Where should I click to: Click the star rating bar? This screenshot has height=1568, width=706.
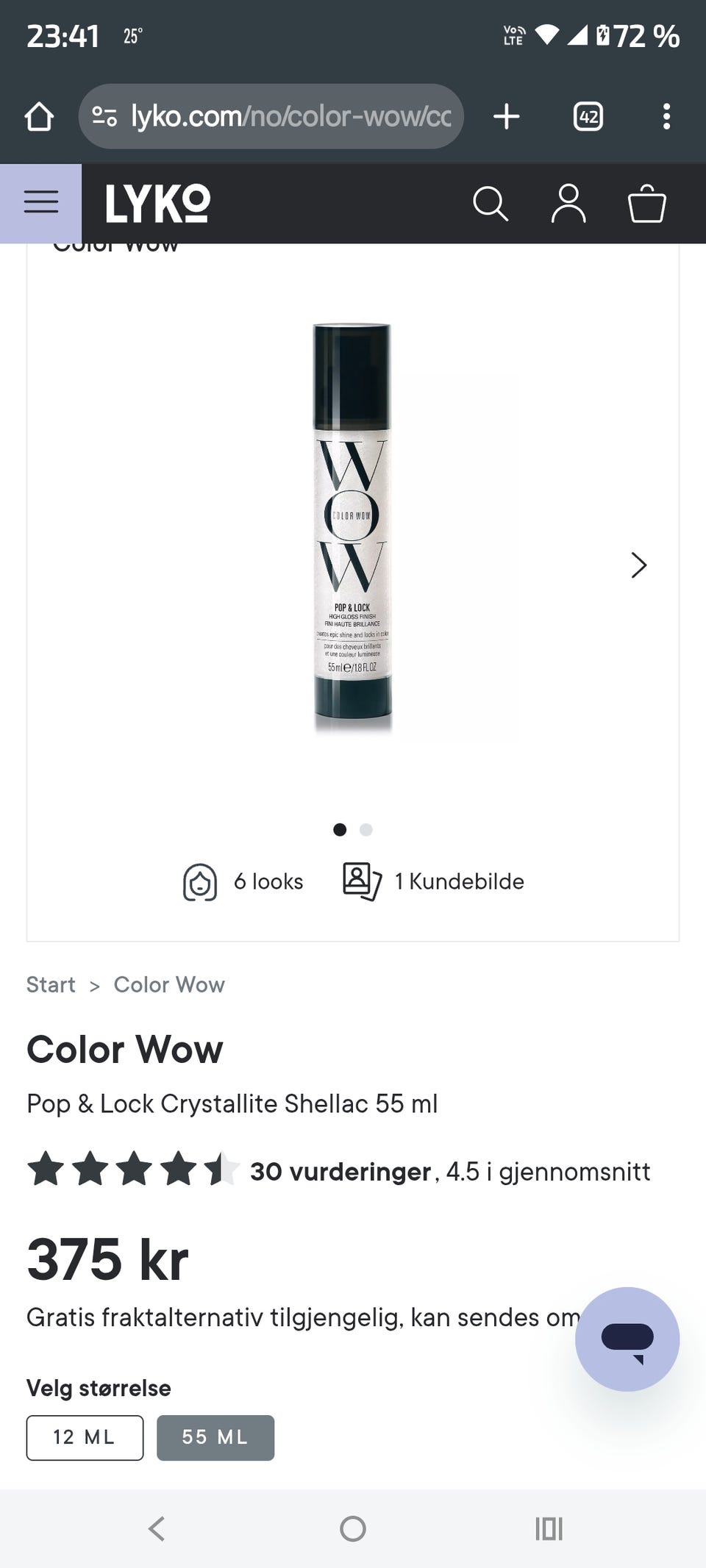click(133, 1170)
